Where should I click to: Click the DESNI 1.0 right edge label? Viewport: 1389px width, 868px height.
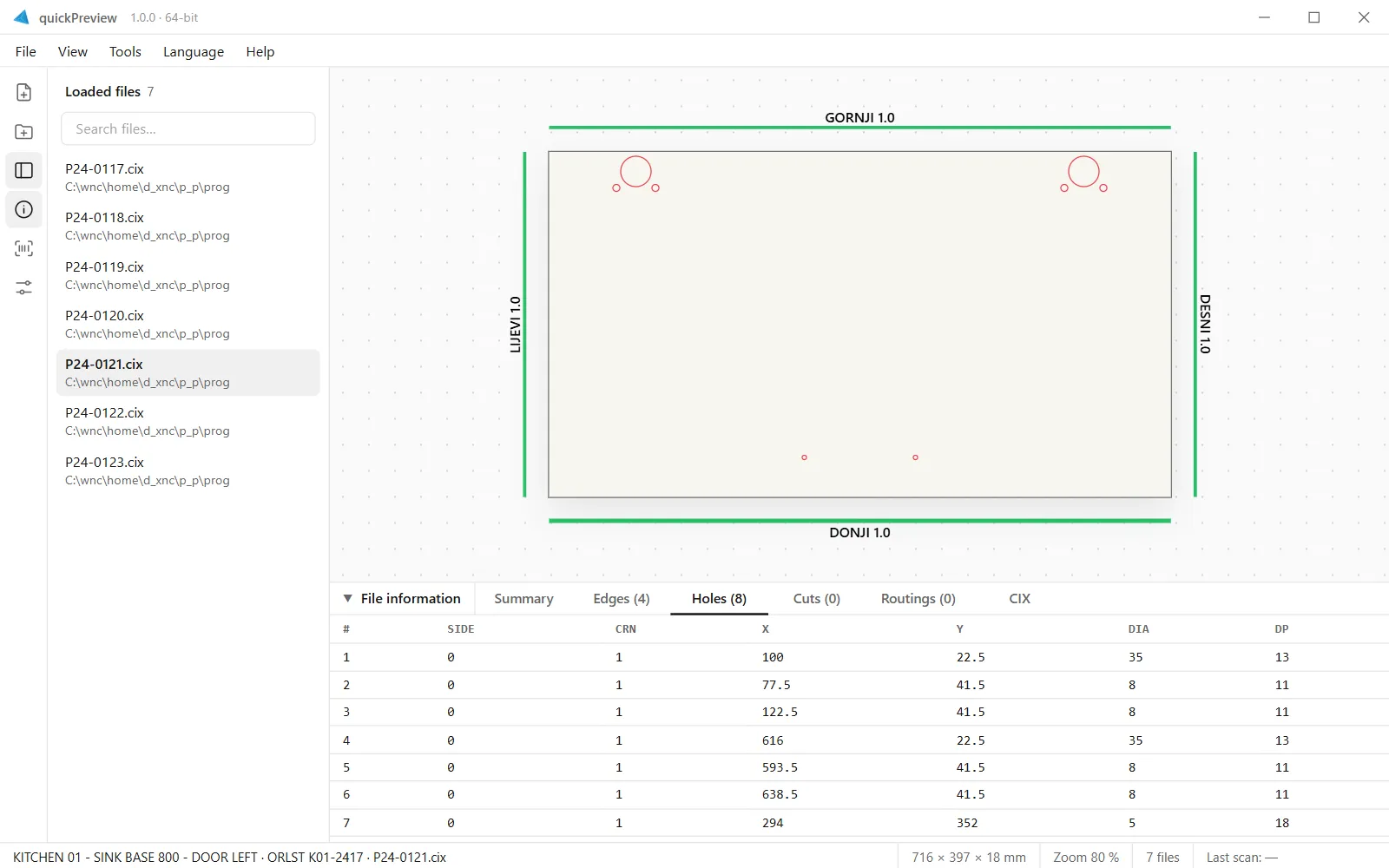click(1205, 324)
